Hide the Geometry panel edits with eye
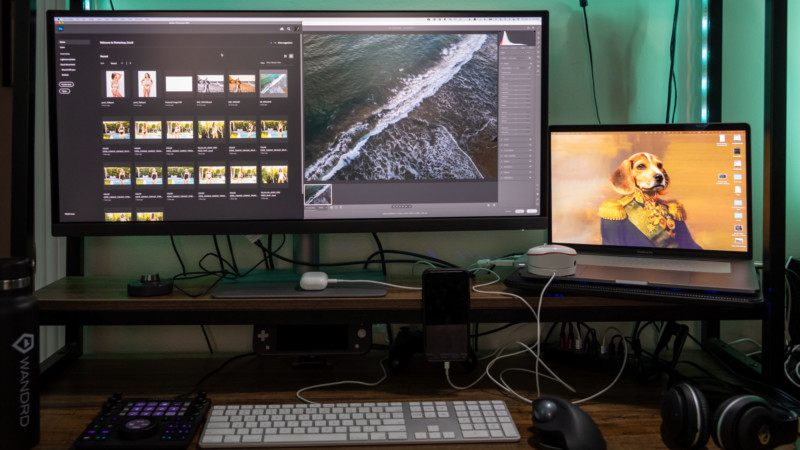This screenshot has height=450, width=800. (x=530, y=167)
